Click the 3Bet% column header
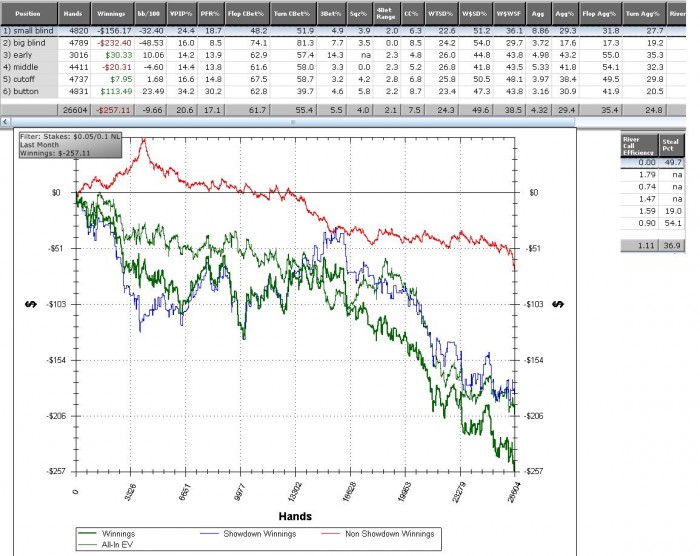 coord(331,14)
